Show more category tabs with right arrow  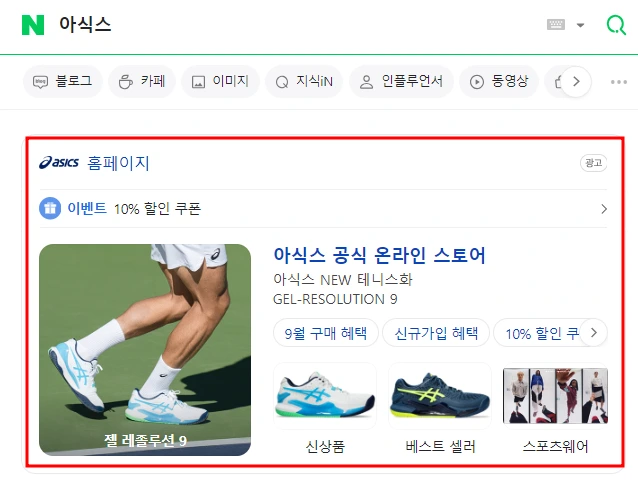tap(576, 81)
